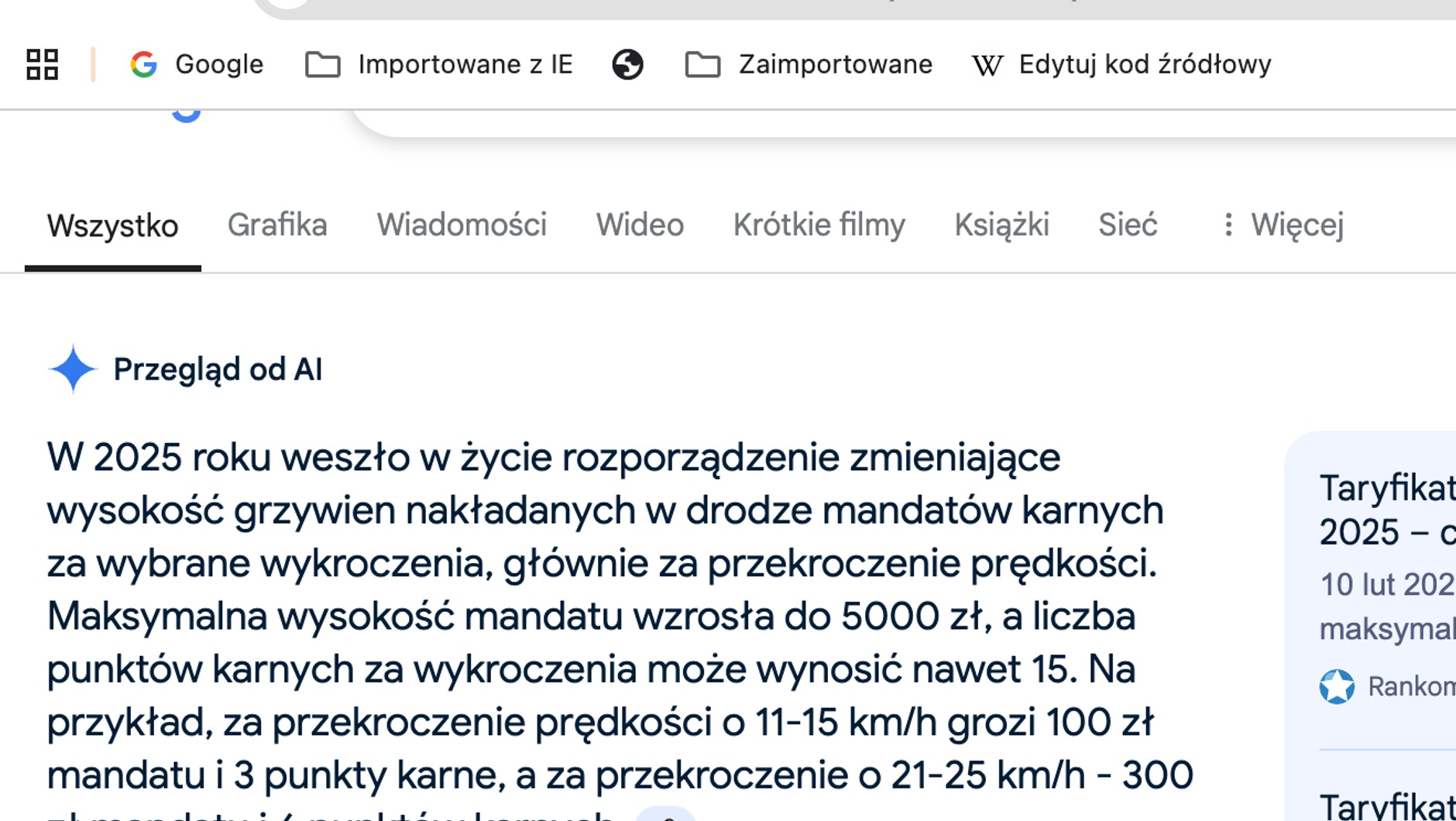Click the 'Przegląd od AI' heading
The image size is (1456, 821).
(x=218, y=369)
